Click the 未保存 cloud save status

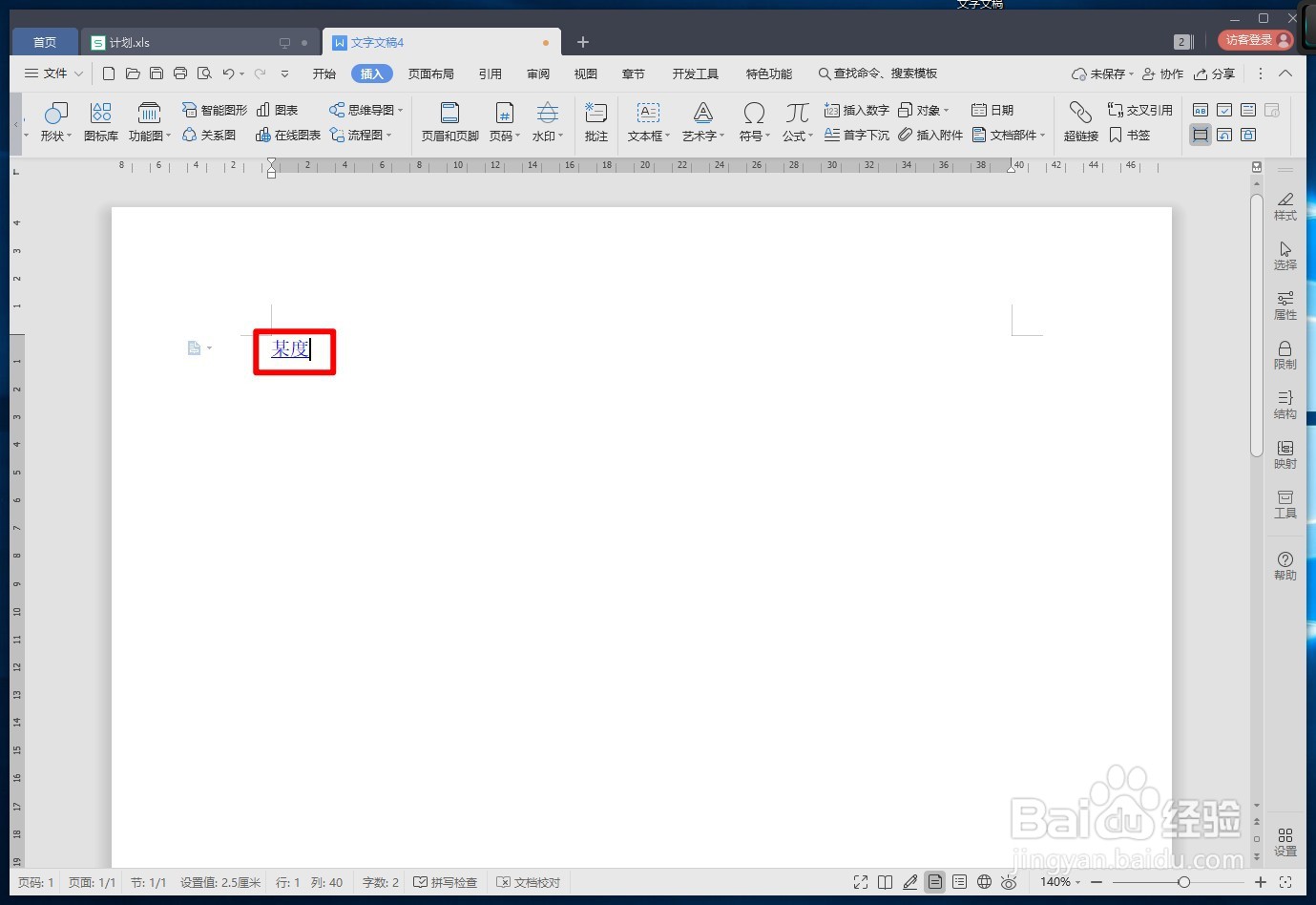[1102, 74]
